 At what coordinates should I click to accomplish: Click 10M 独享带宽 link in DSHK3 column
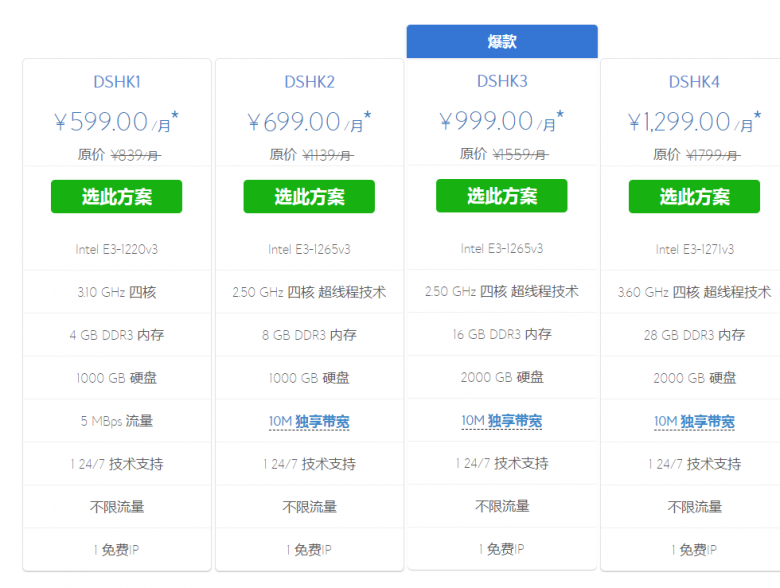point(501,421)
